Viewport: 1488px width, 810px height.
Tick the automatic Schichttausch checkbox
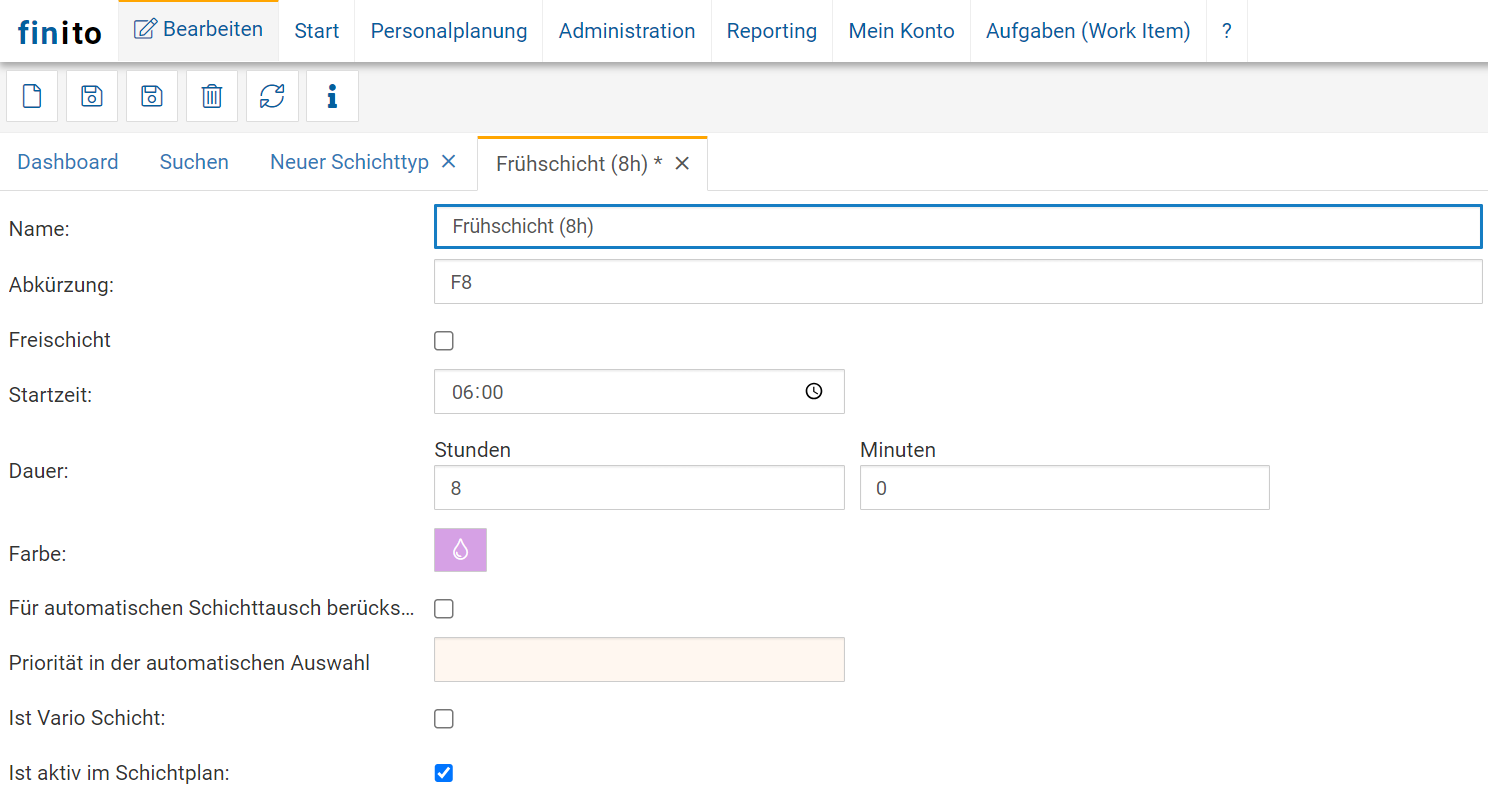point(444,609)
